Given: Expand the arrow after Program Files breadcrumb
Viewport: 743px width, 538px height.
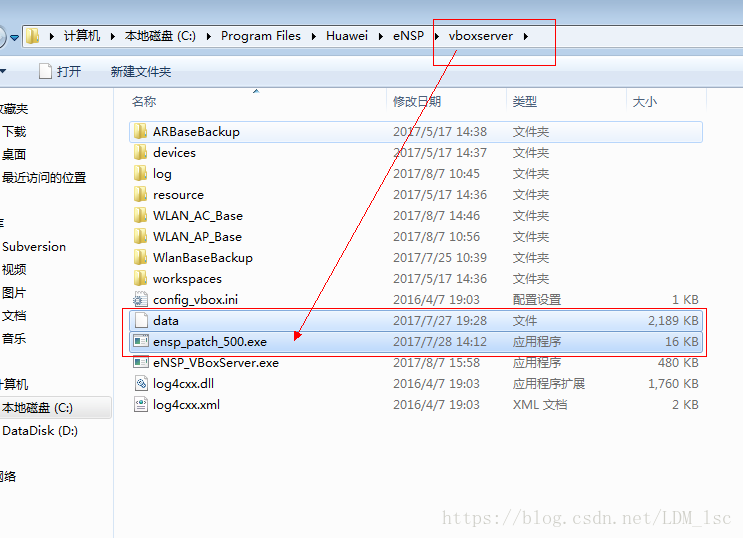Looking at the screenshot, I should point(314,36).
